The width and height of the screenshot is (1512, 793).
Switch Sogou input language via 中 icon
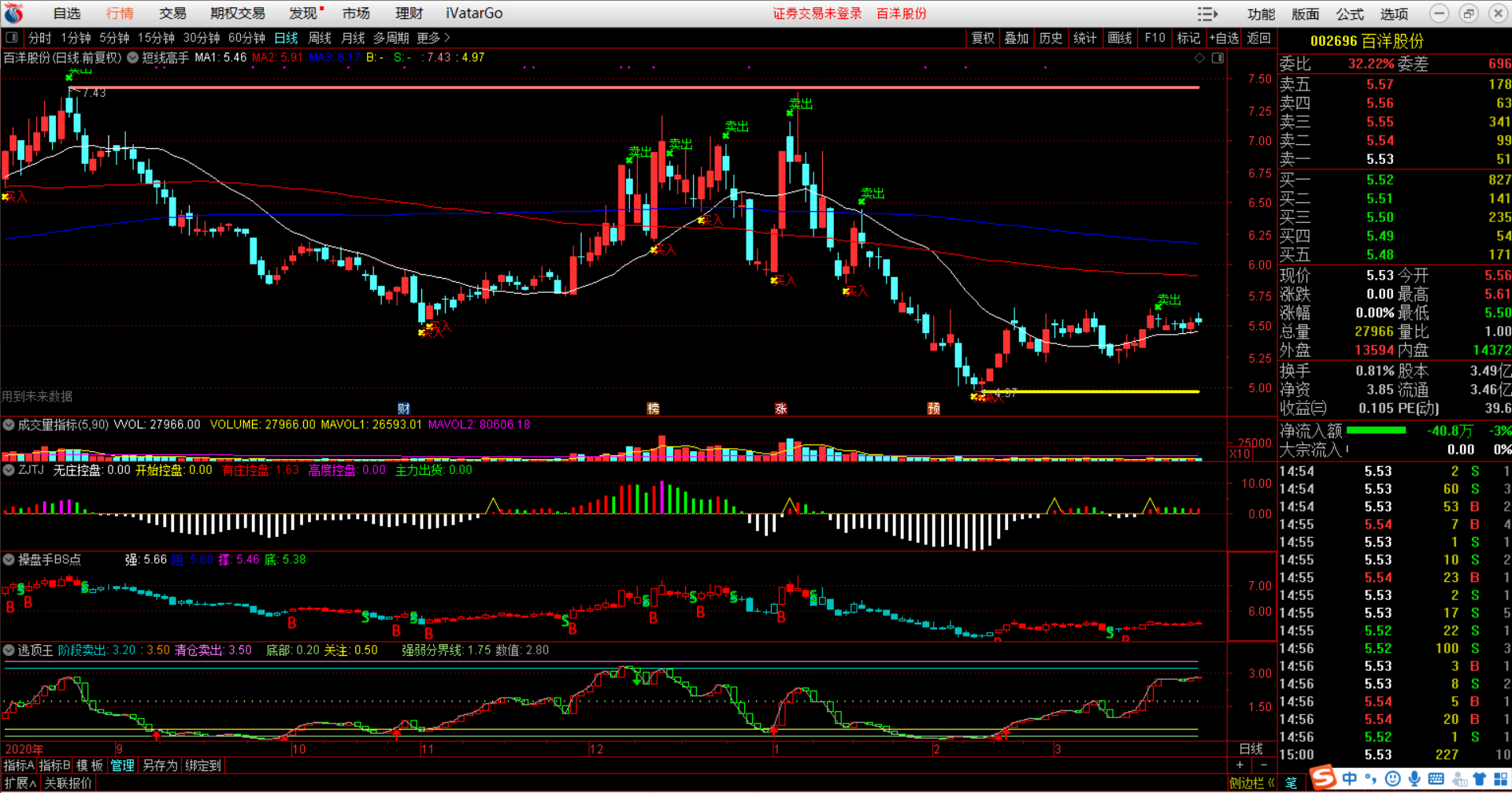(1350, 779)
